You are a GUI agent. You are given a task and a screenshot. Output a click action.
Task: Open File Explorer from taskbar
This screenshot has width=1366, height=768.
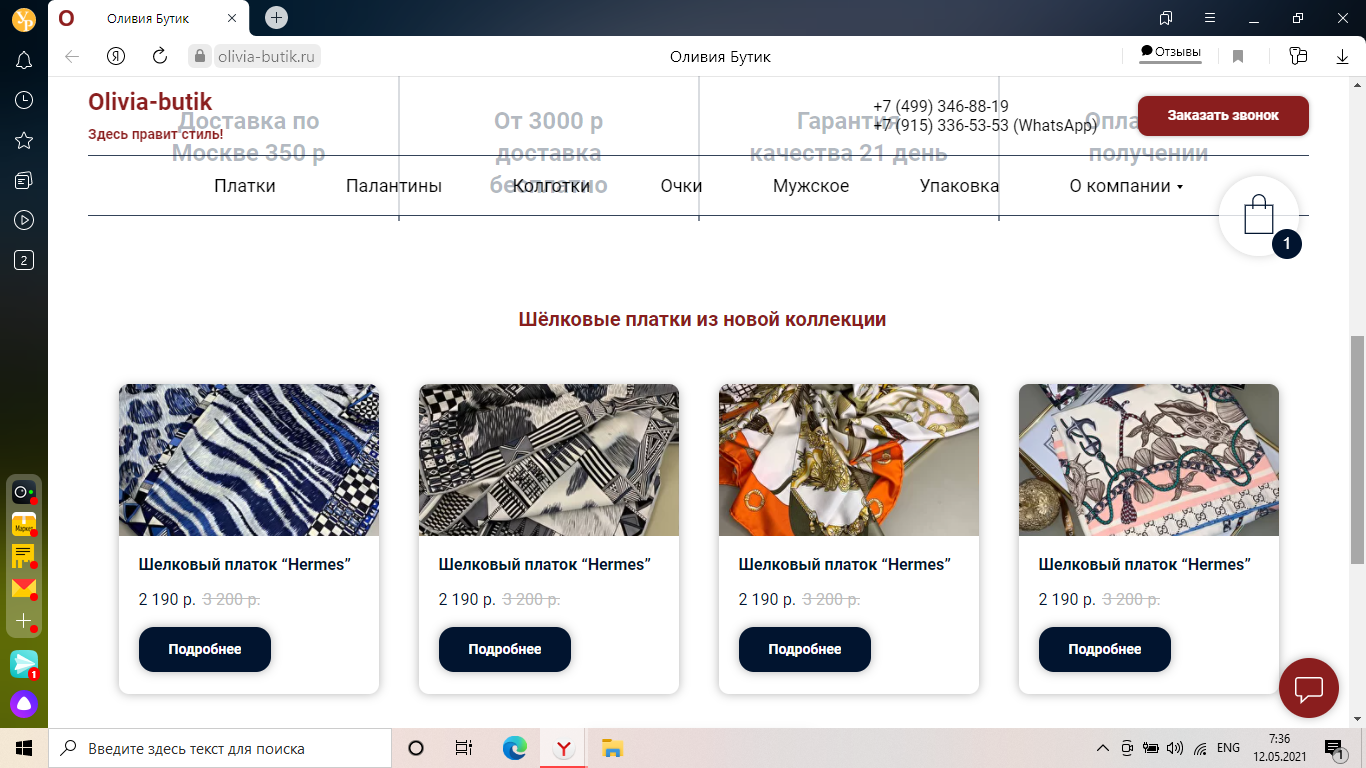[612, 748]
